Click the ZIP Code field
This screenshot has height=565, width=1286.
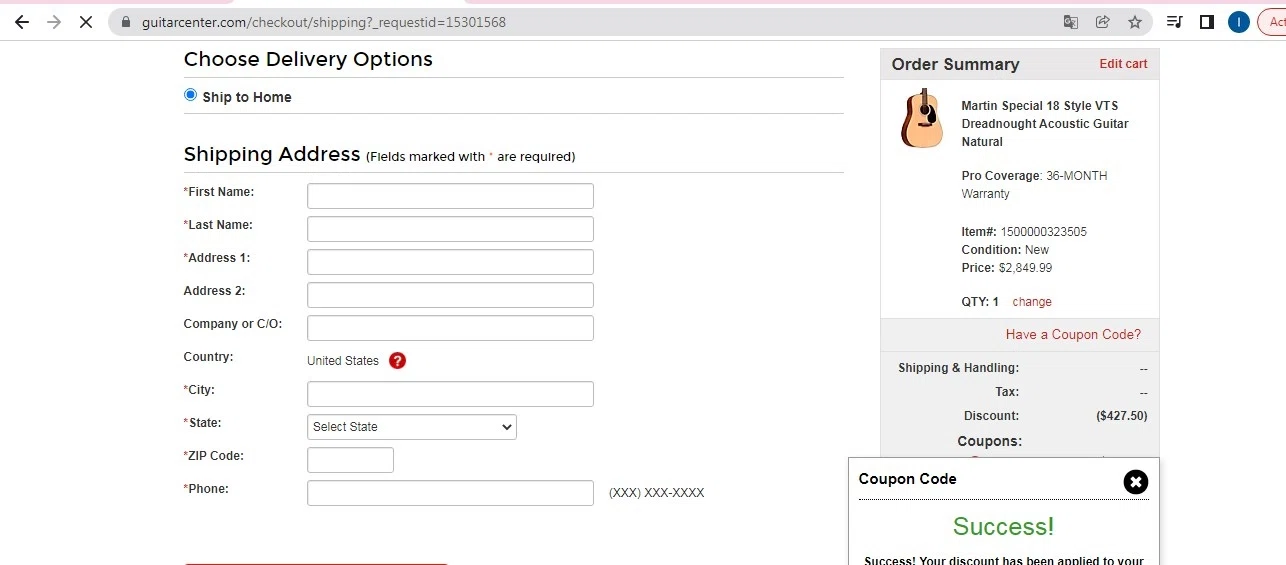(x=350, y=460)
